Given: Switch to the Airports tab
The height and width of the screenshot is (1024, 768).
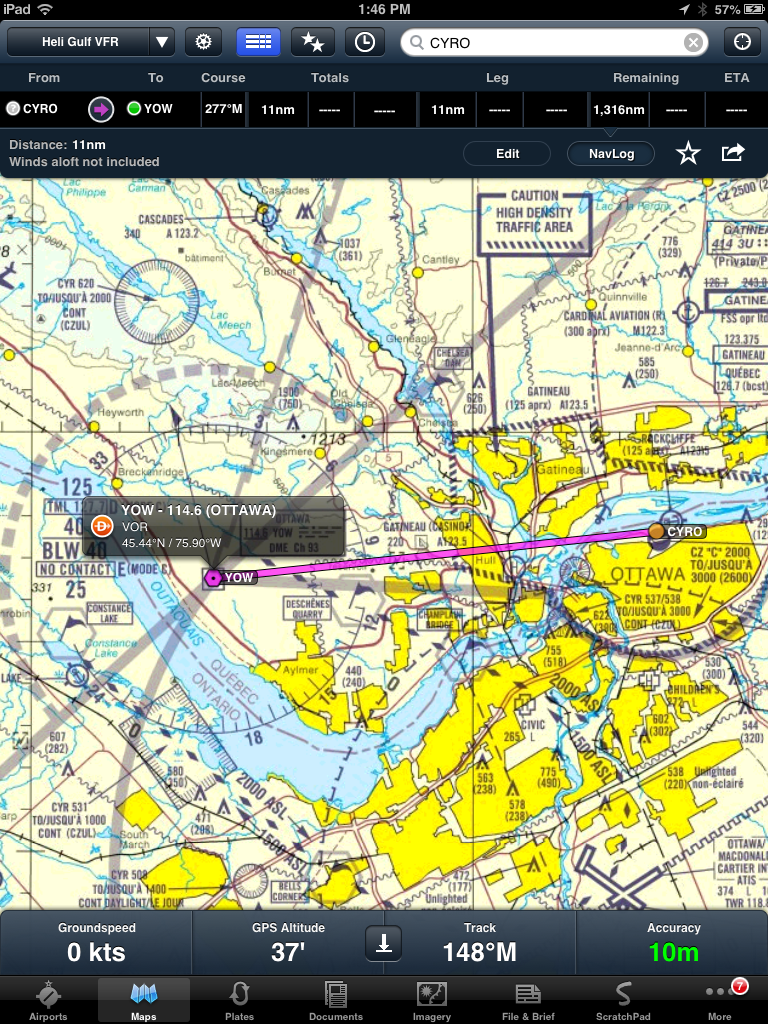Looking at the screenshot, I should pyautogui.click(x=48, y=1000).
